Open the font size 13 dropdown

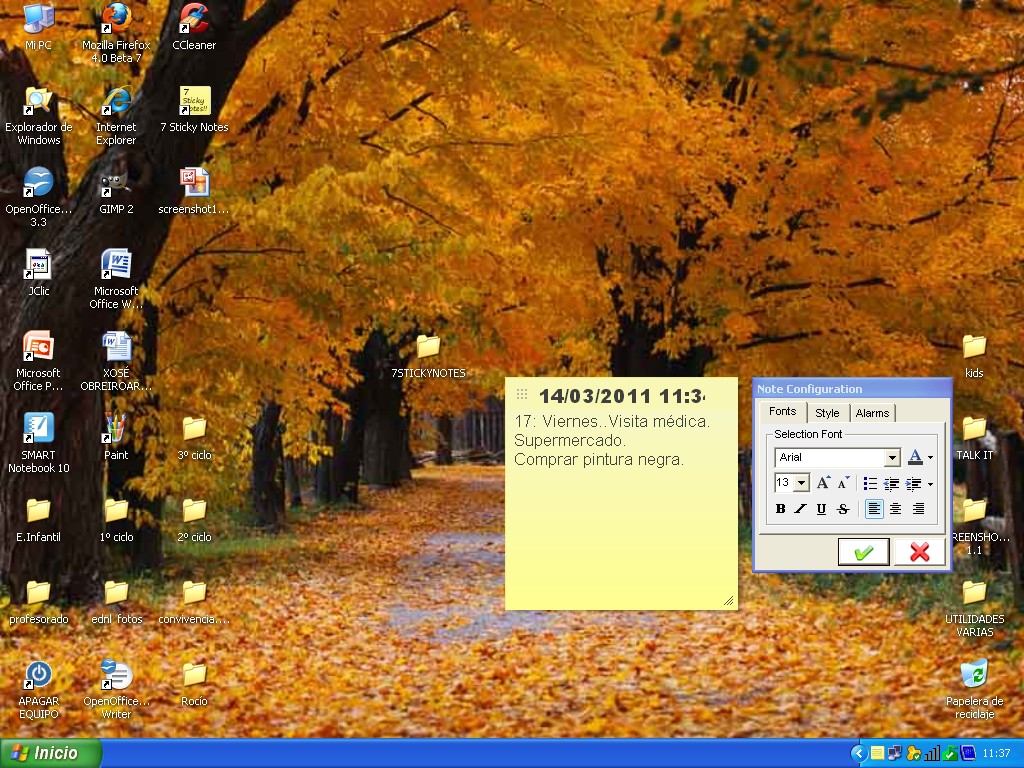point(802,484)
